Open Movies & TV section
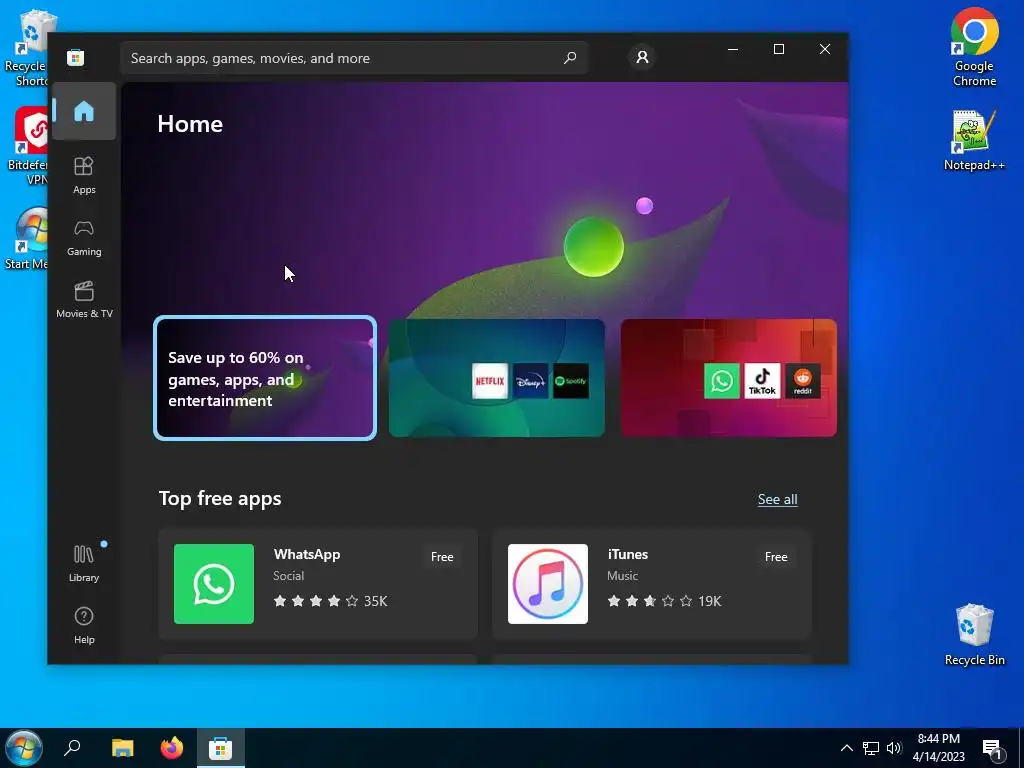The image size is (1024, 768). (x=84, y=299)
